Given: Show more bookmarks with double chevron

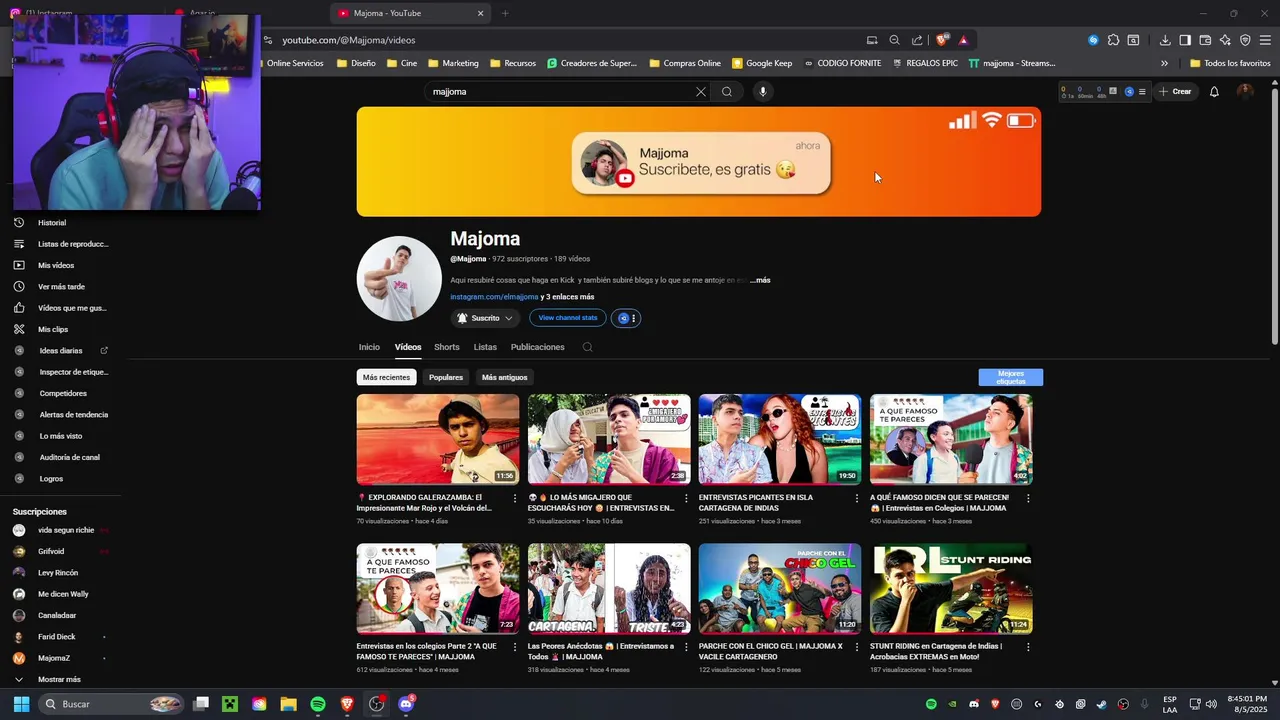Looking at the screenshot, I should [x=1164, y=63].
